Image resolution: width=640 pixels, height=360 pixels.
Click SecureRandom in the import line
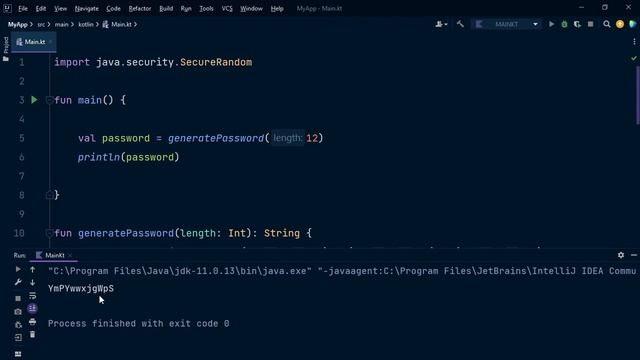(x=216, y=62)
